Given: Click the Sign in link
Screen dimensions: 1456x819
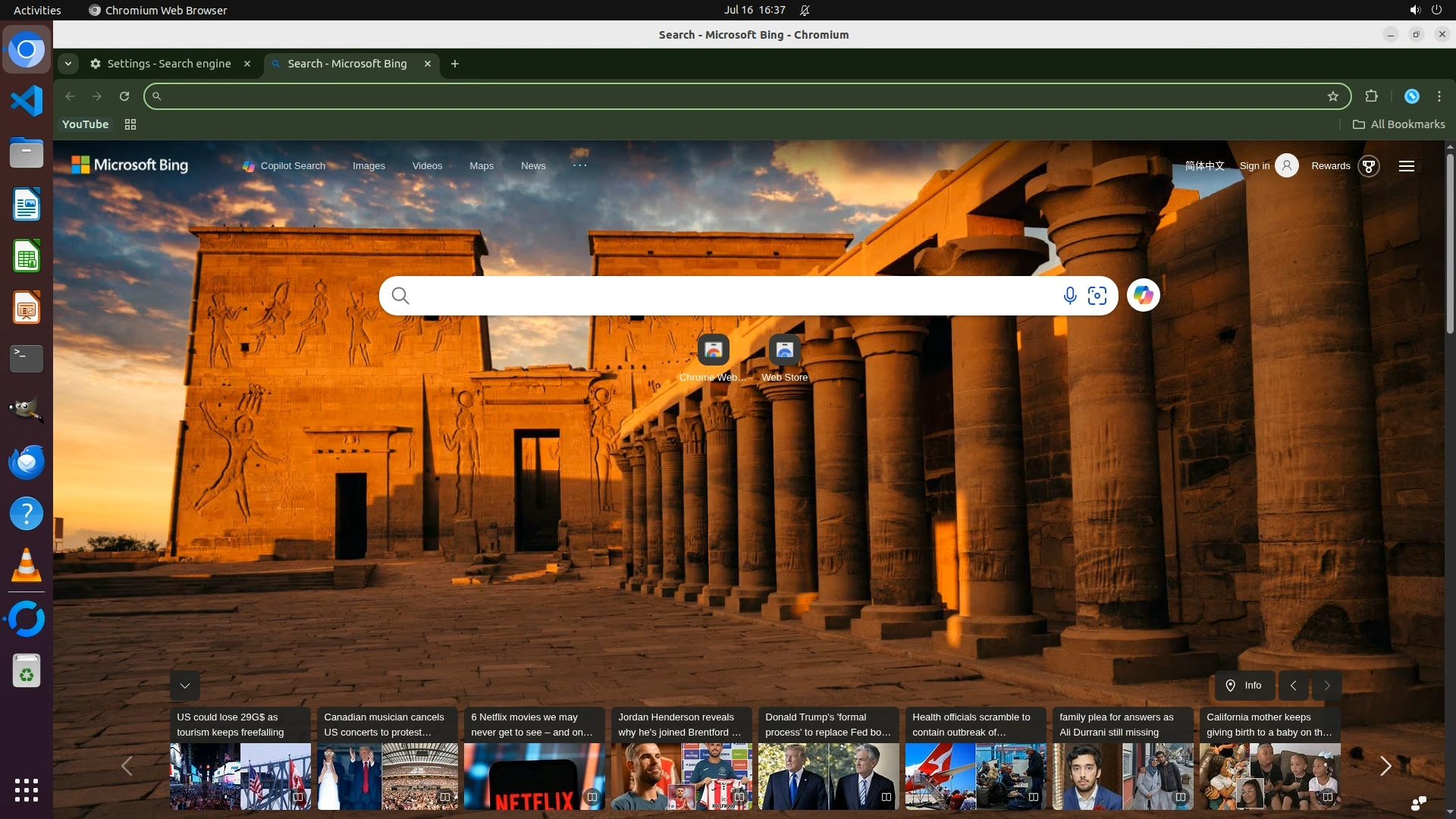Looking at the screenshot, I should tap(1254, 166).
